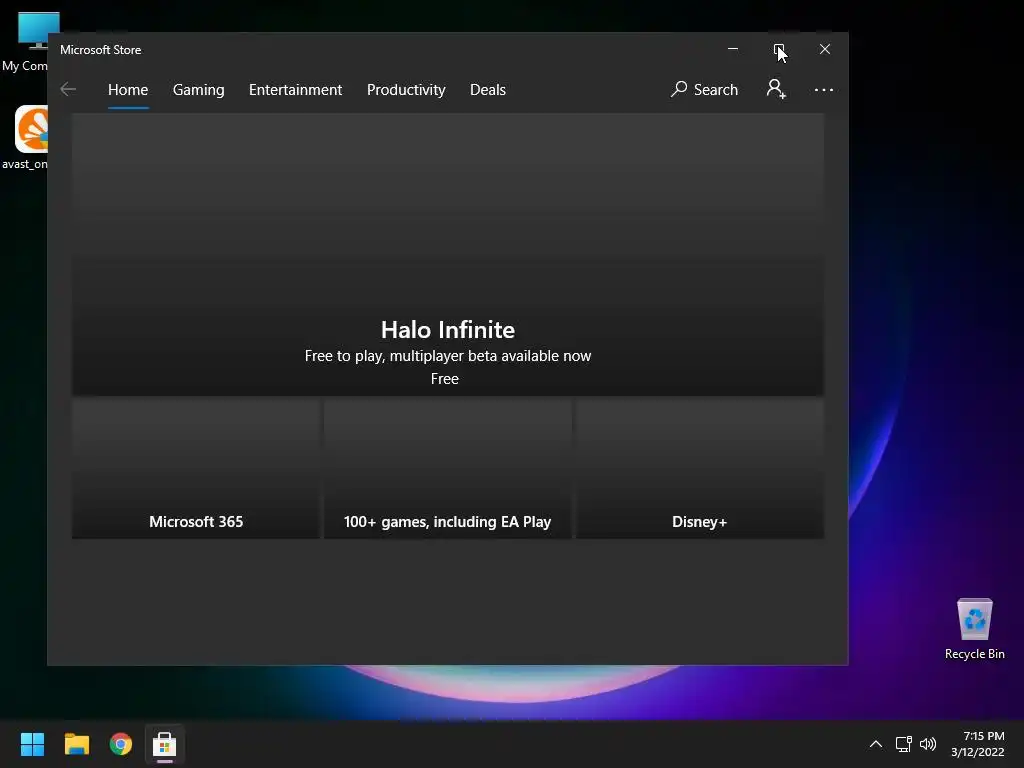
Task: Open the Home tab
Action: 128,89
